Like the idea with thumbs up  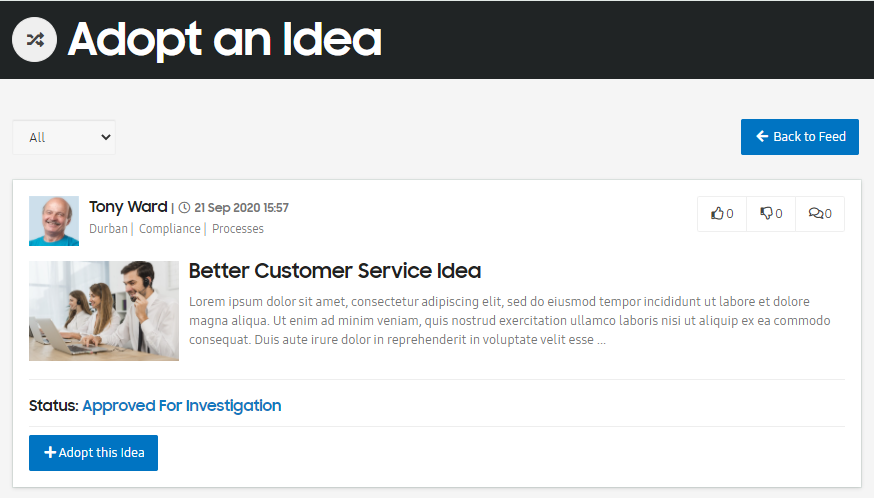722,214
